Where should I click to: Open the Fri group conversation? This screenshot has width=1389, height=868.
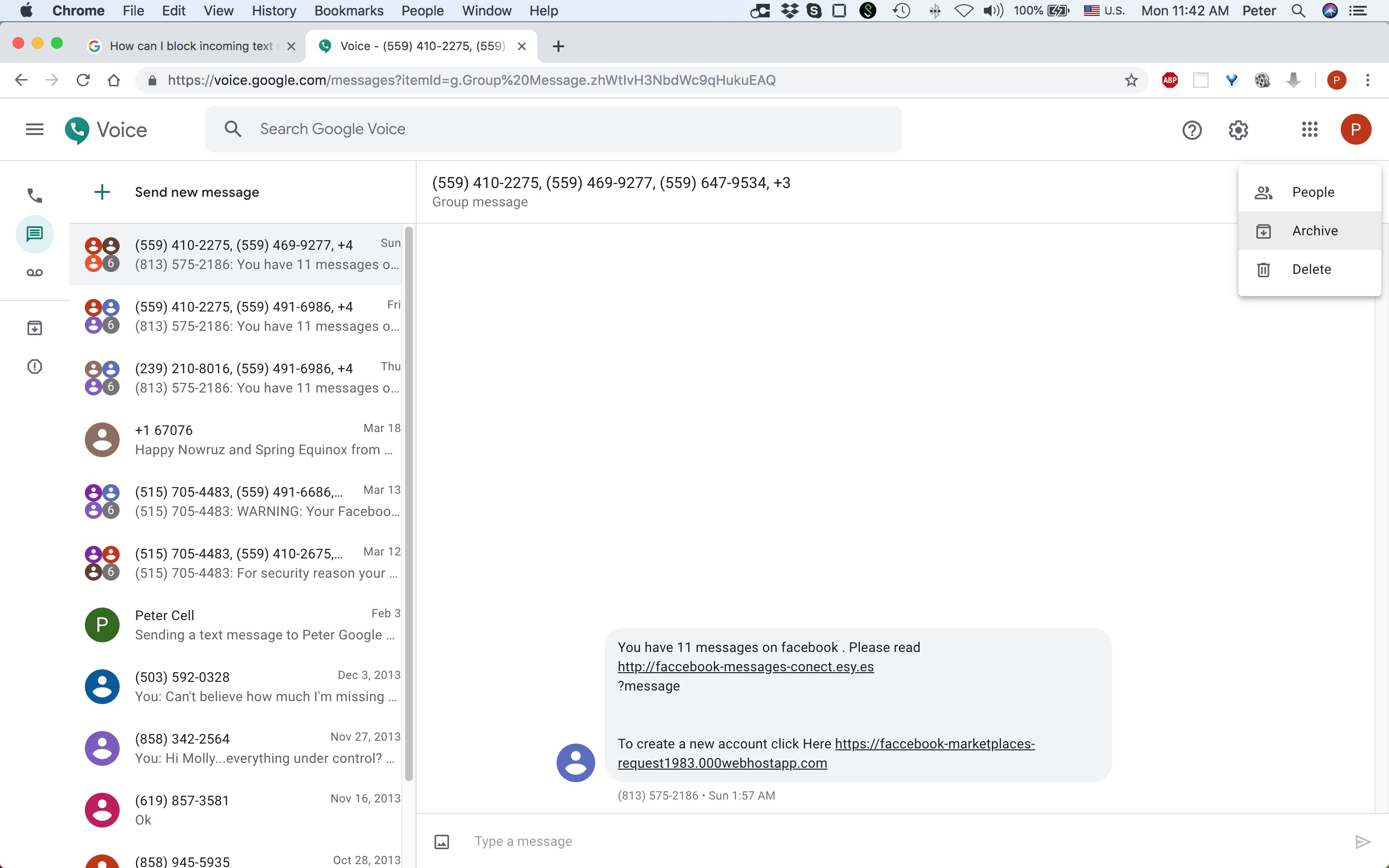click(236, 316)
